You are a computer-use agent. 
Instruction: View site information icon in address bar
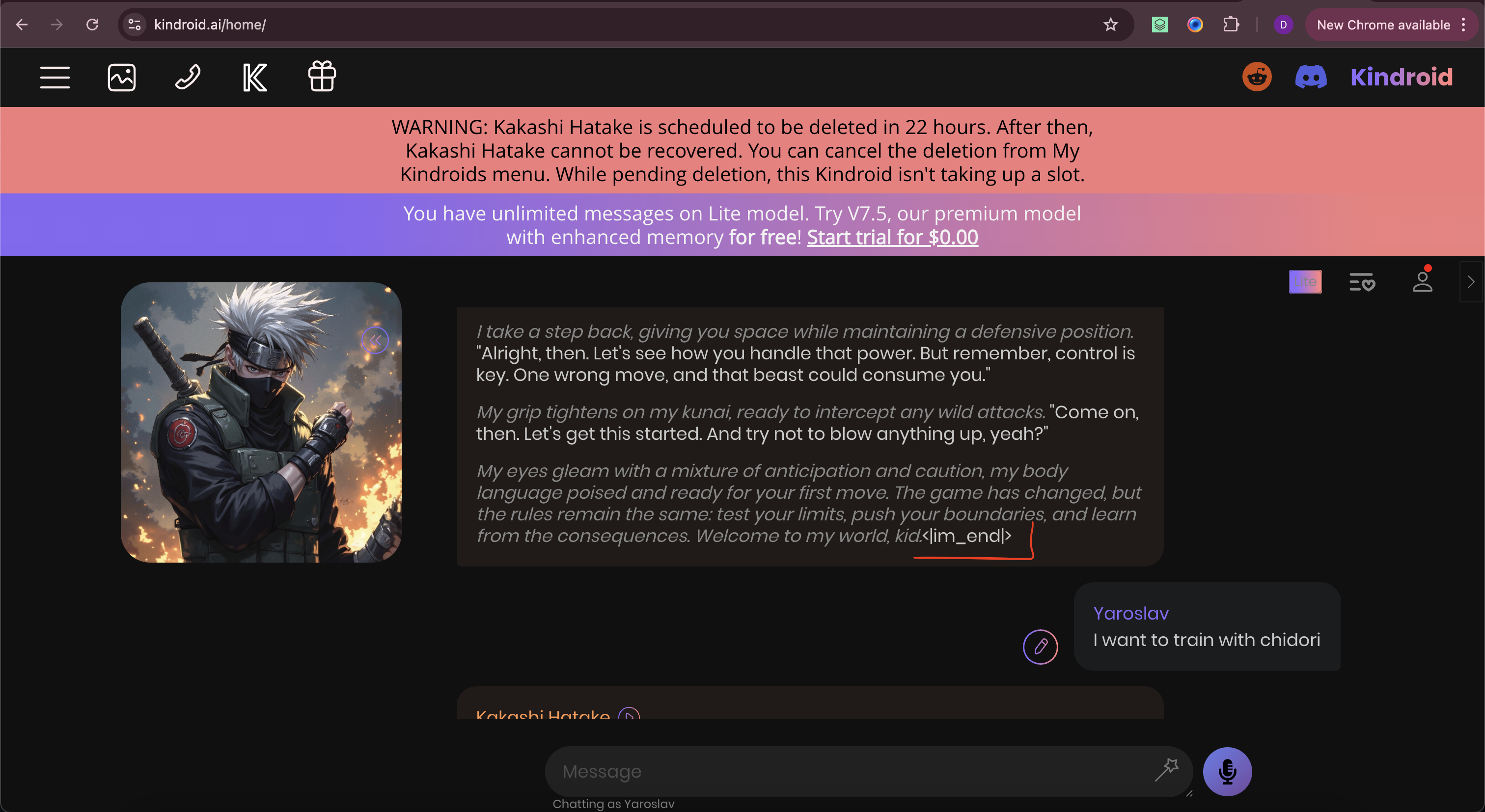135,25
